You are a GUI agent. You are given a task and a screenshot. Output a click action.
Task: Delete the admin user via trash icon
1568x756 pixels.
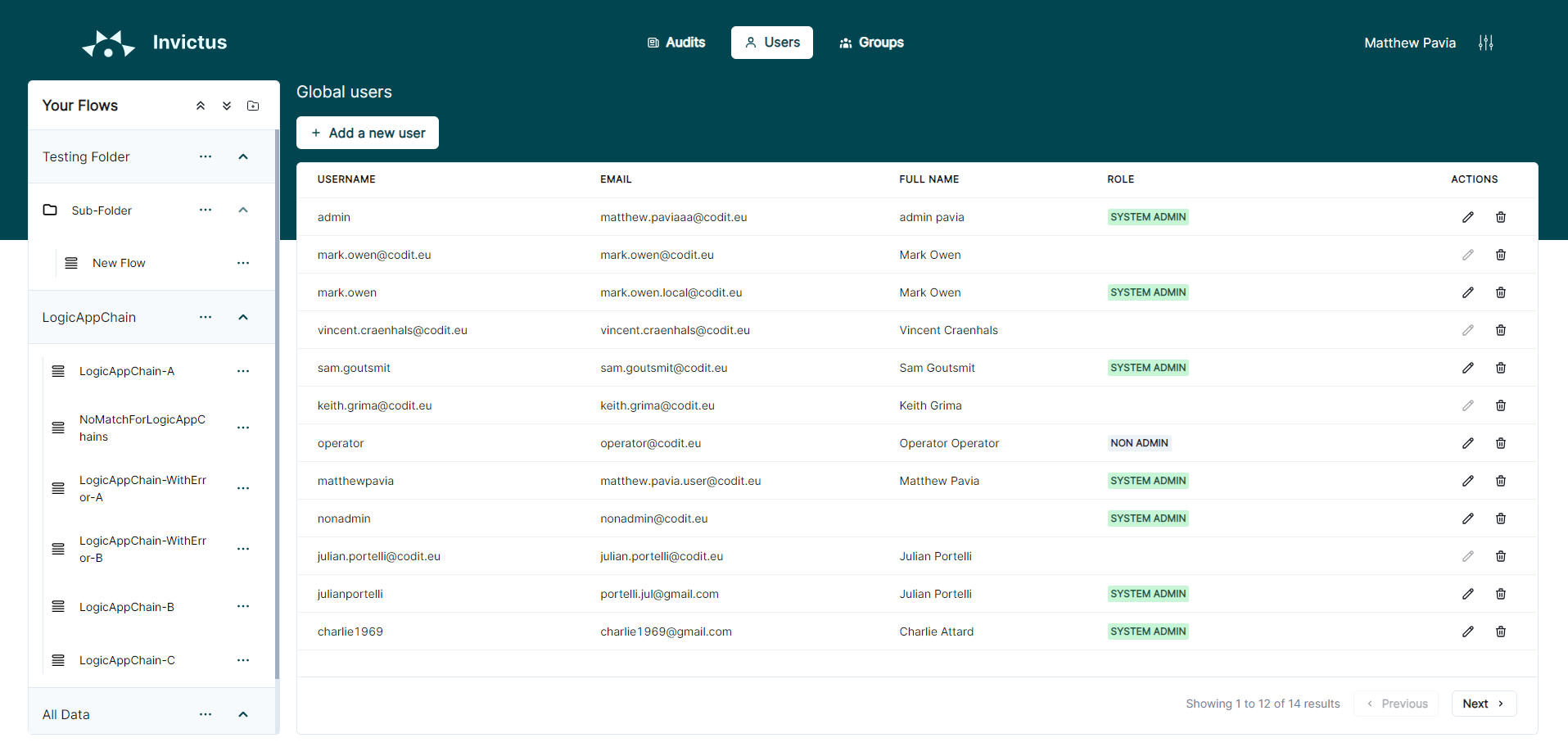click(x=1501, y=217)
